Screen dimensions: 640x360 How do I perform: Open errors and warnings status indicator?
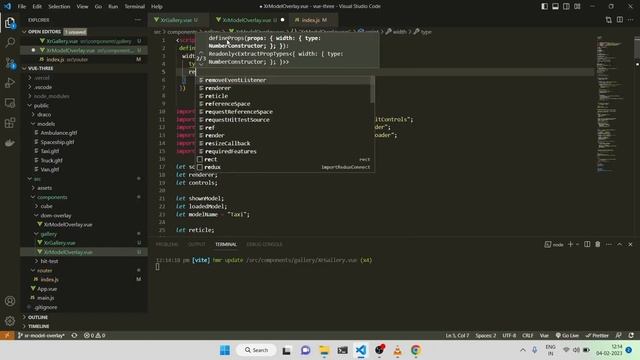(x=94, y=335)
